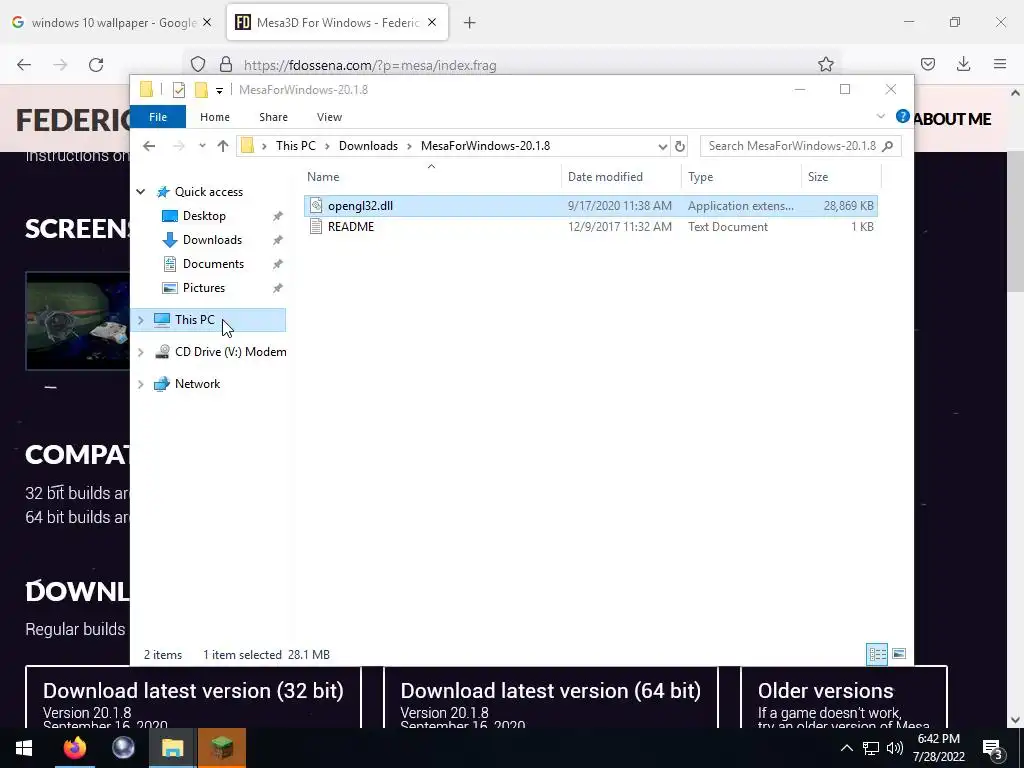Open the Windows Start menu

(24, 748)
